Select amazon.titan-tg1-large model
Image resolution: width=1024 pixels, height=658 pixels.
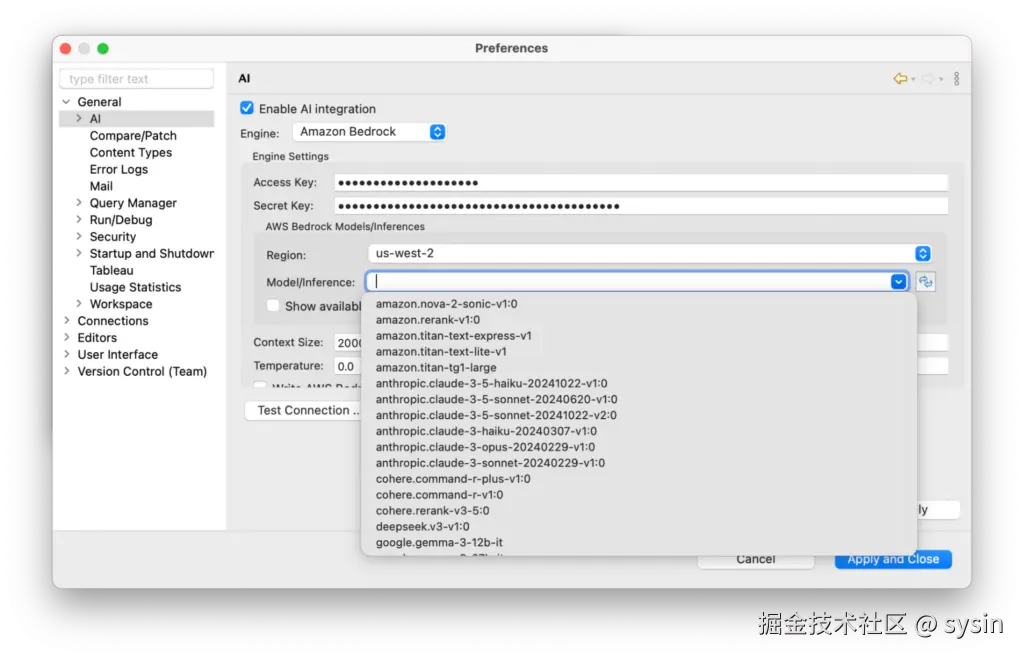pos(436,368)
